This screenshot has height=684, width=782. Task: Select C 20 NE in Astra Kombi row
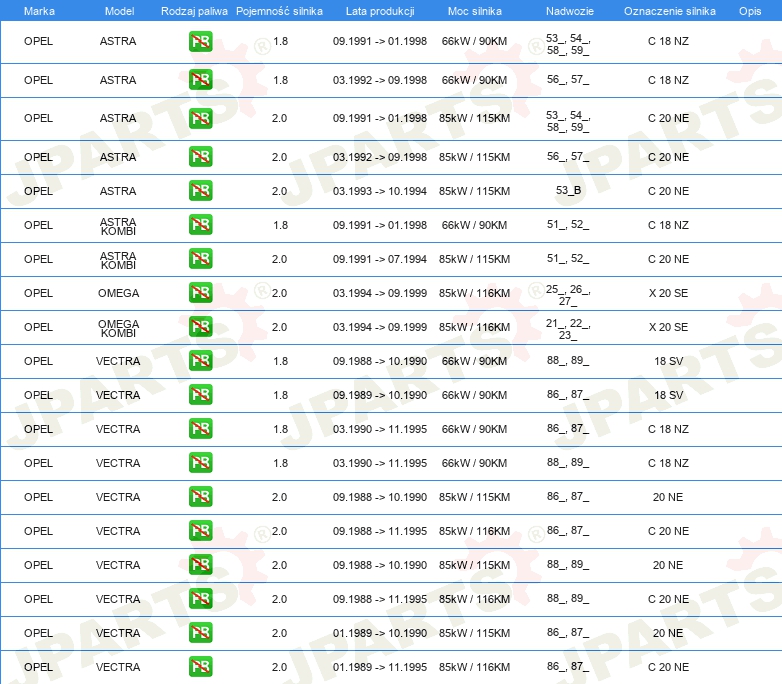668,259
